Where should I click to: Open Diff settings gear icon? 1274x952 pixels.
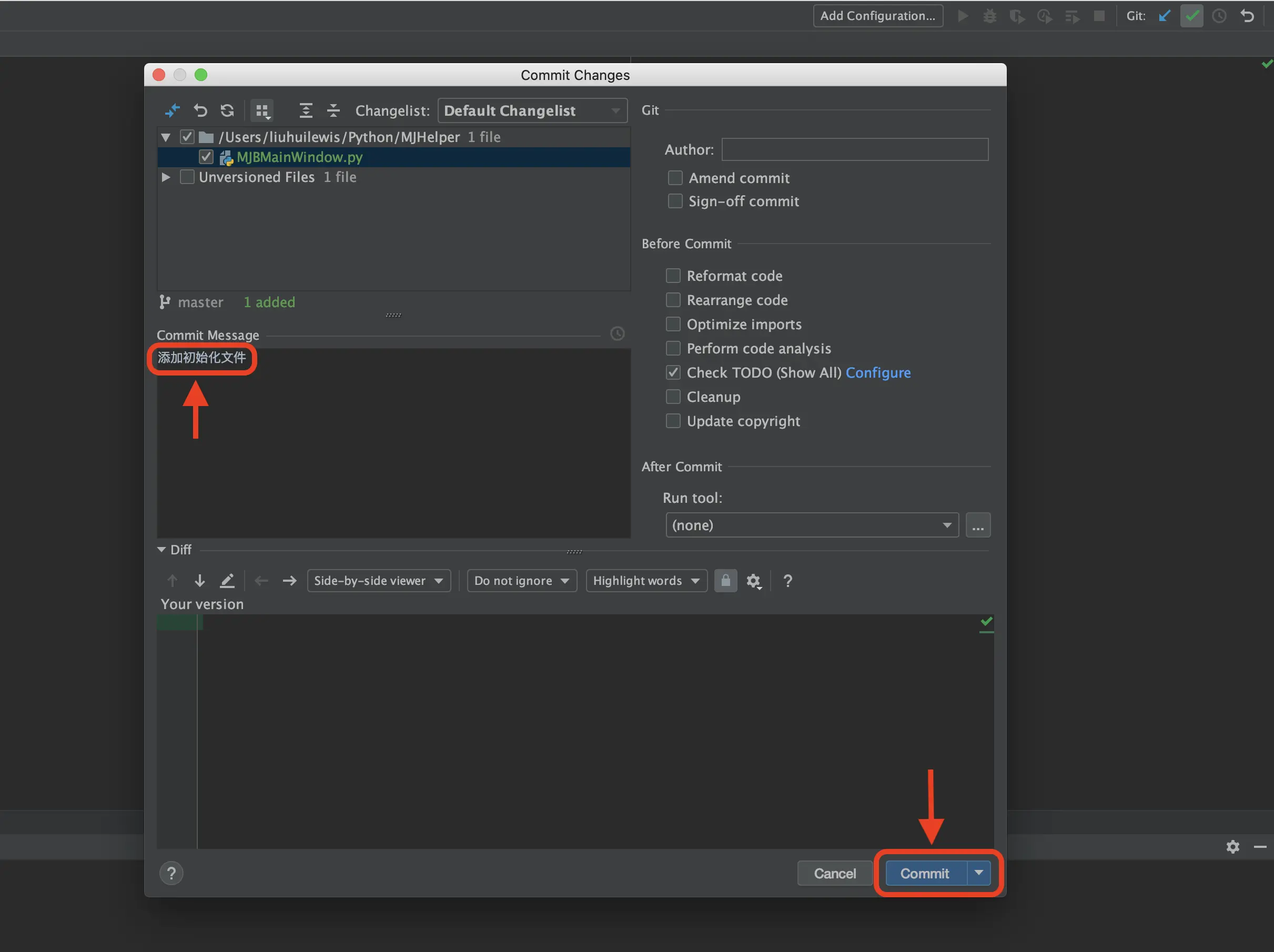753,581
